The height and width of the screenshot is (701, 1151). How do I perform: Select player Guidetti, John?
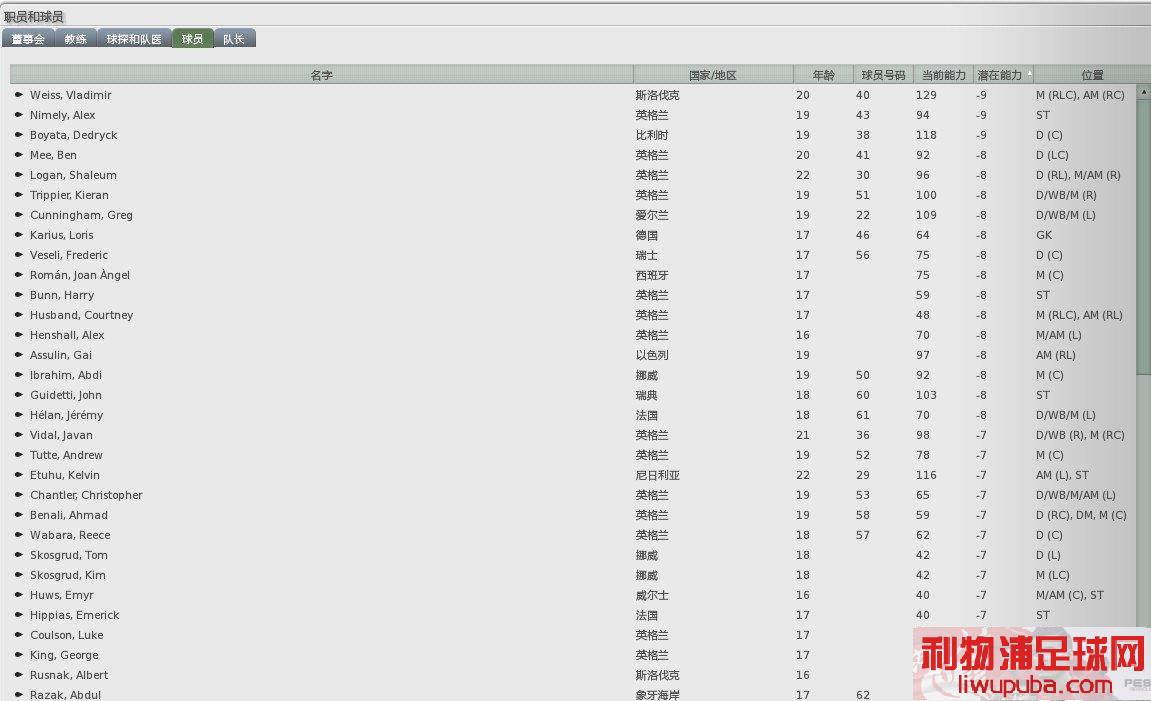coord(65,395)
